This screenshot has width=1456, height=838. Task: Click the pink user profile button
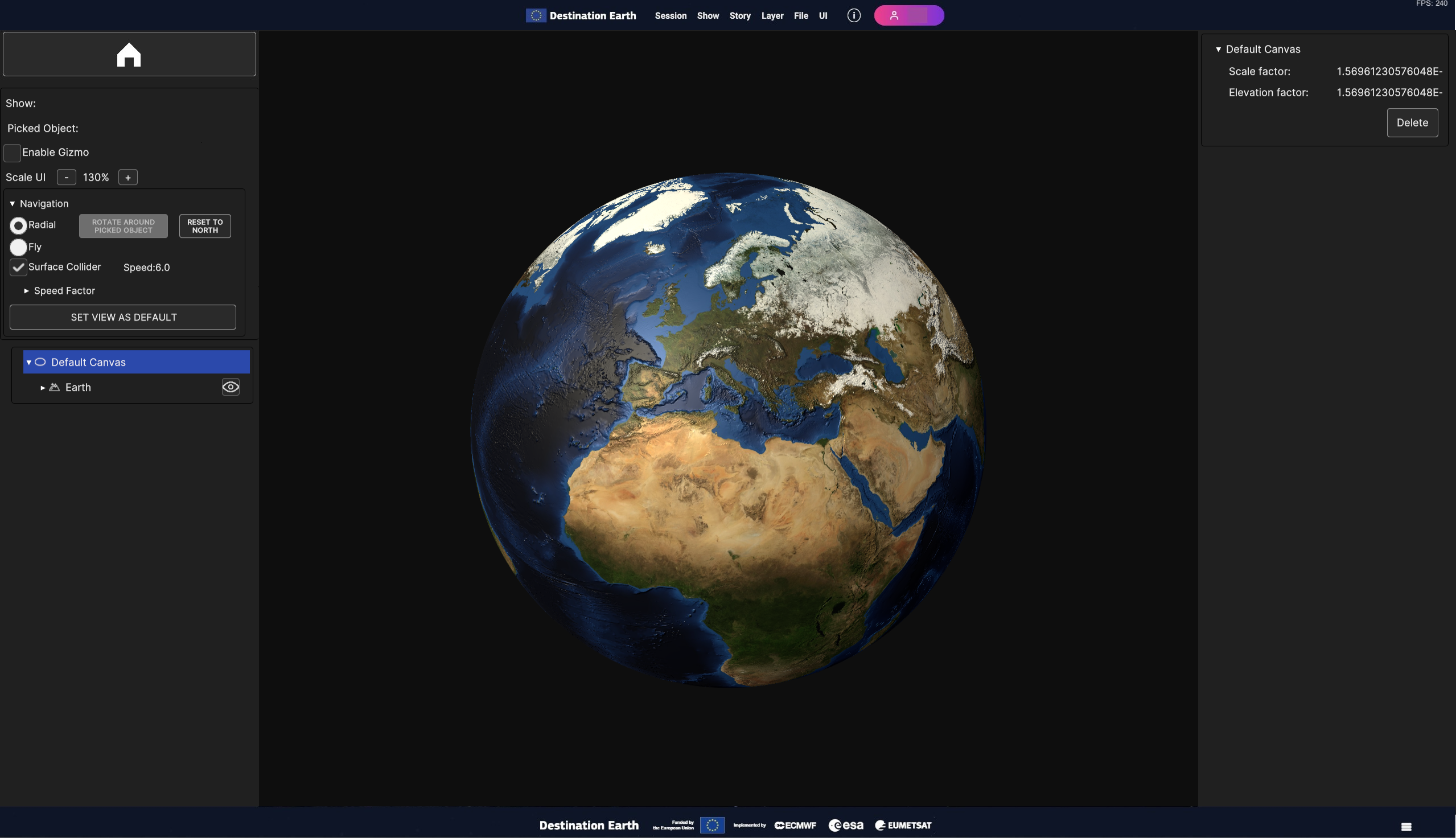coord(908,15)
